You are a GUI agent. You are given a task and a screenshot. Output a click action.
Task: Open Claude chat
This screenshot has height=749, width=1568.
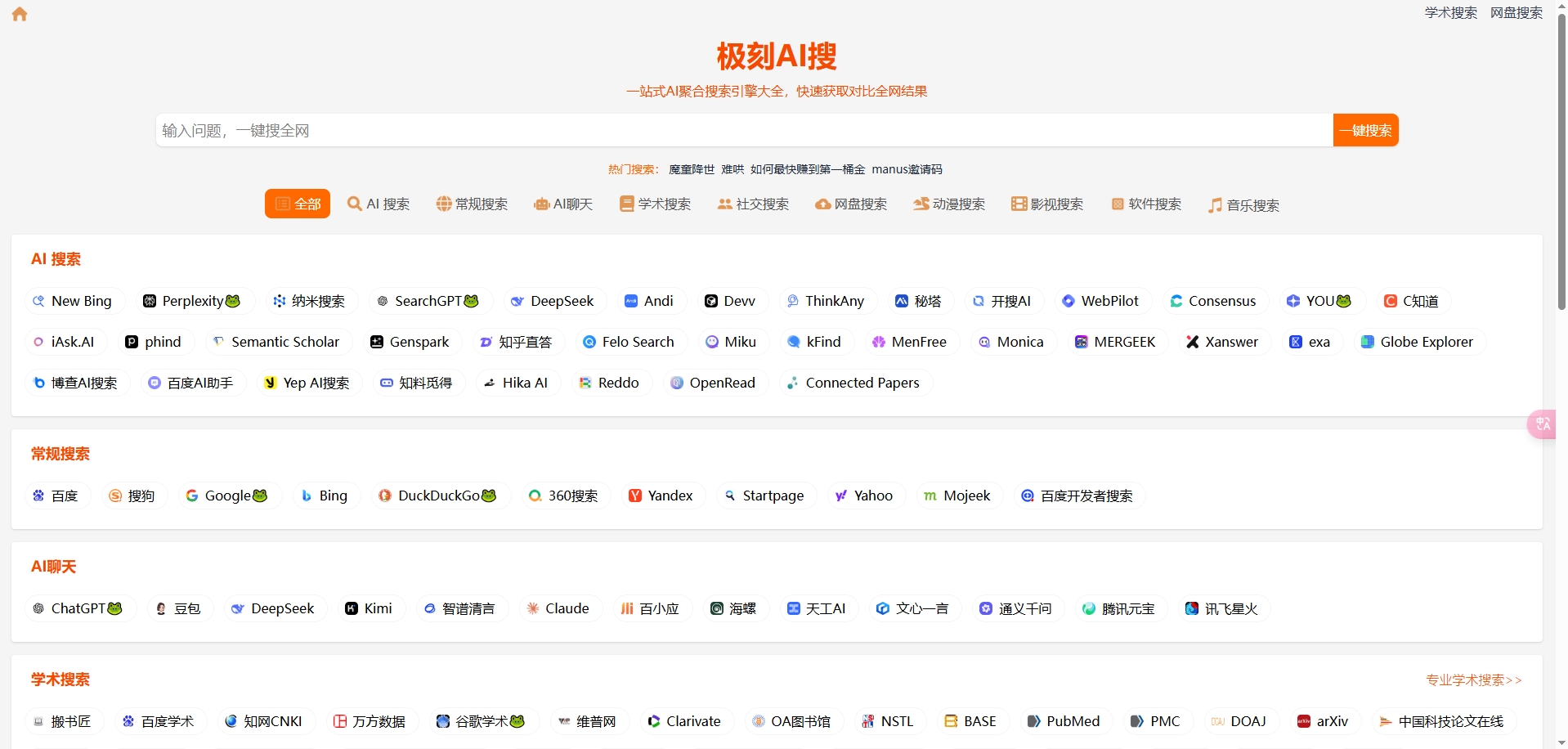click(558, 608)
